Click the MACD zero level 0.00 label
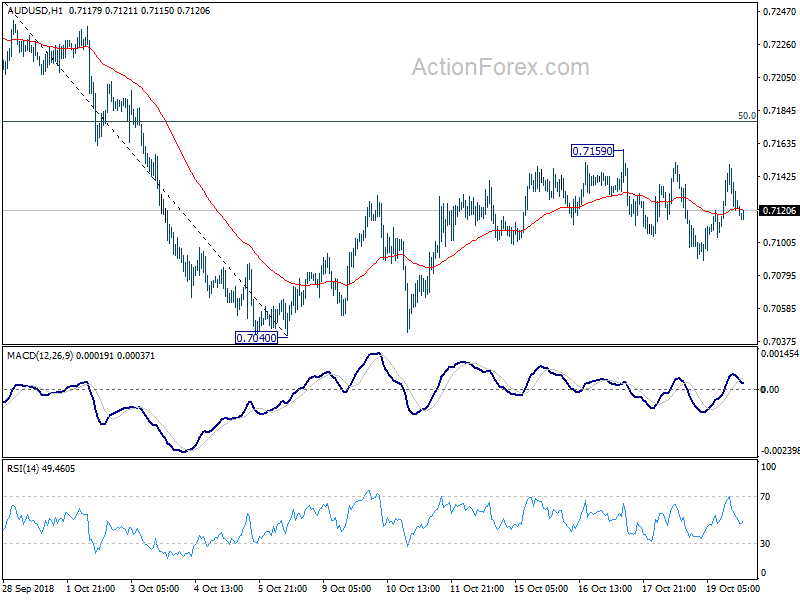This screenshot has height=600, width=800. click(769, 389)
